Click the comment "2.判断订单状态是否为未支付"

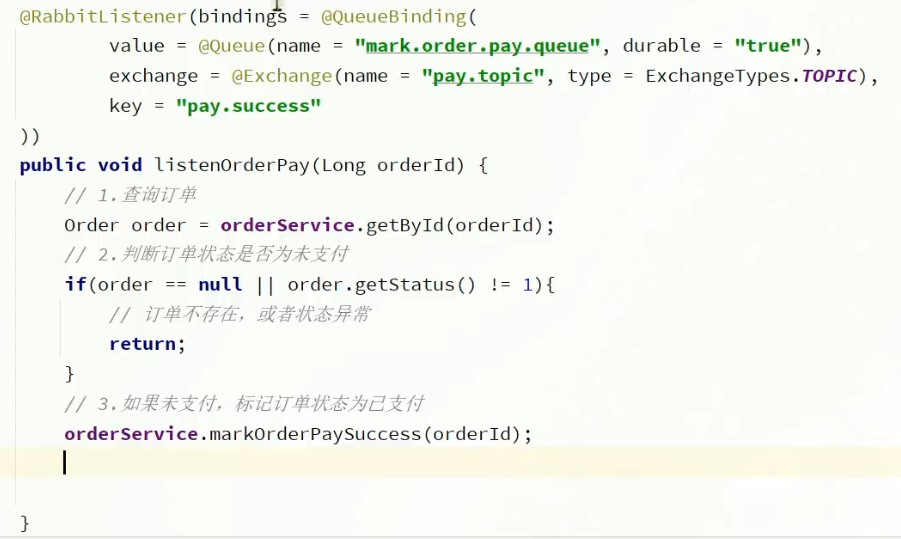tap(206, 255)
